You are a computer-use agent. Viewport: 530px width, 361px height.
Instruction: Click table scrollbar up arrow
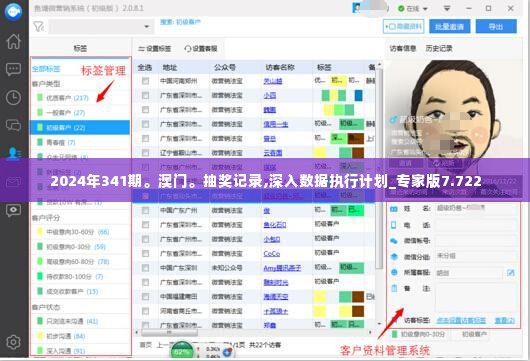tap(380, 64)
